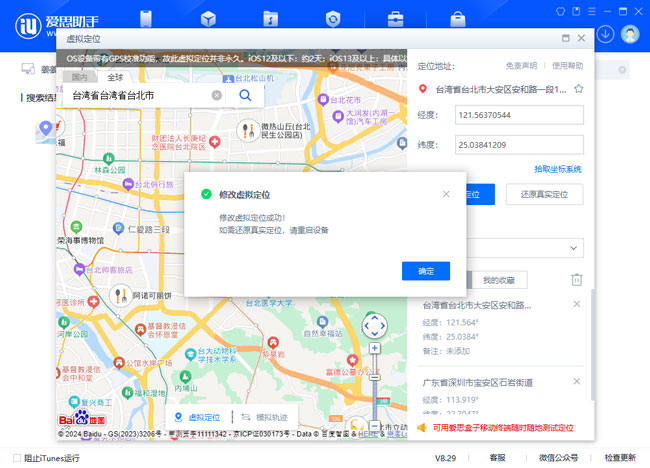Open the phone device icon in top toolbar
Image resolution: width=650 pixels, height=468 pixels.
coord(146,19)
